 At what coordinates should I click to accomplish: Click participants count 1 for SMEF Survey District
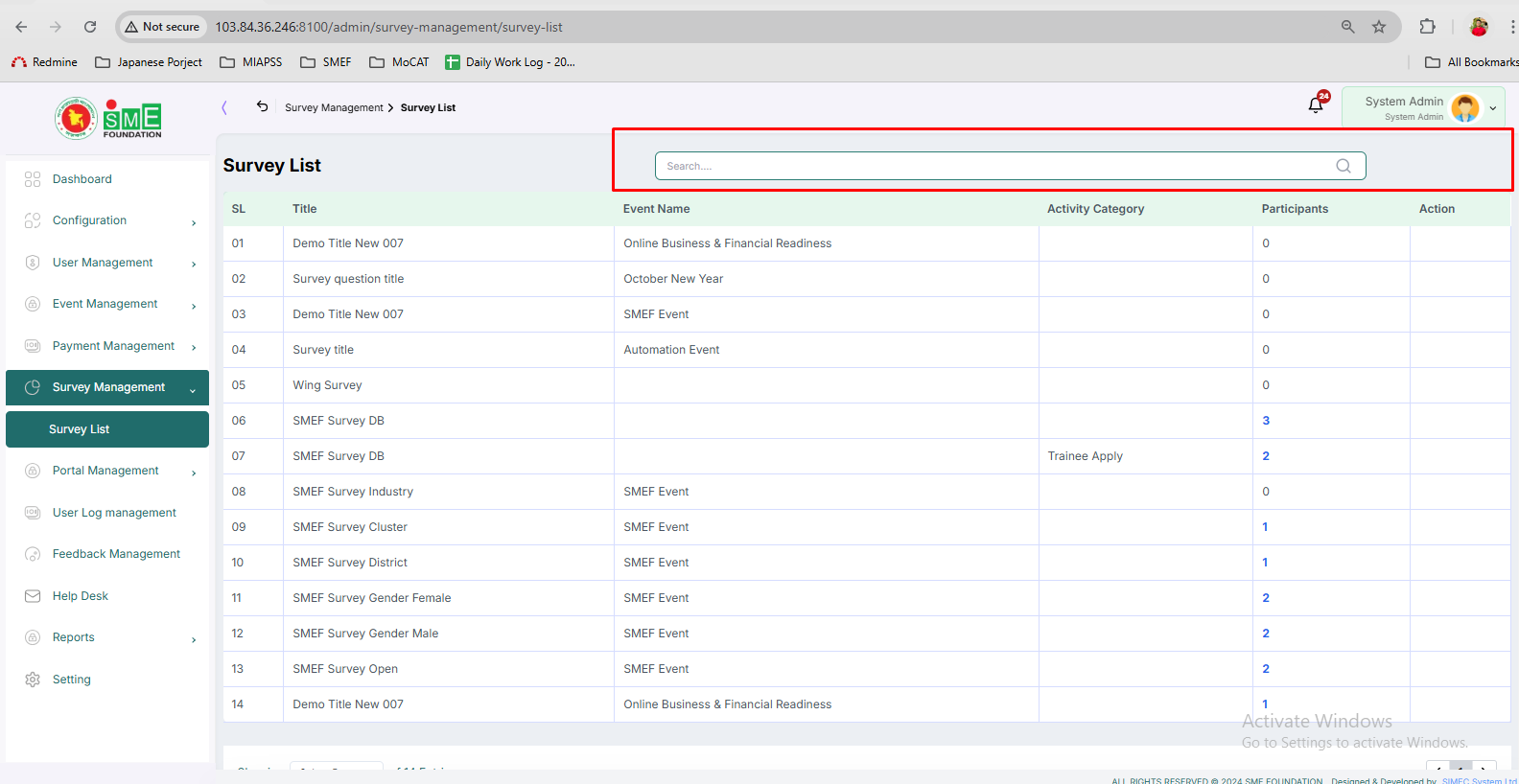(1265, 563)
